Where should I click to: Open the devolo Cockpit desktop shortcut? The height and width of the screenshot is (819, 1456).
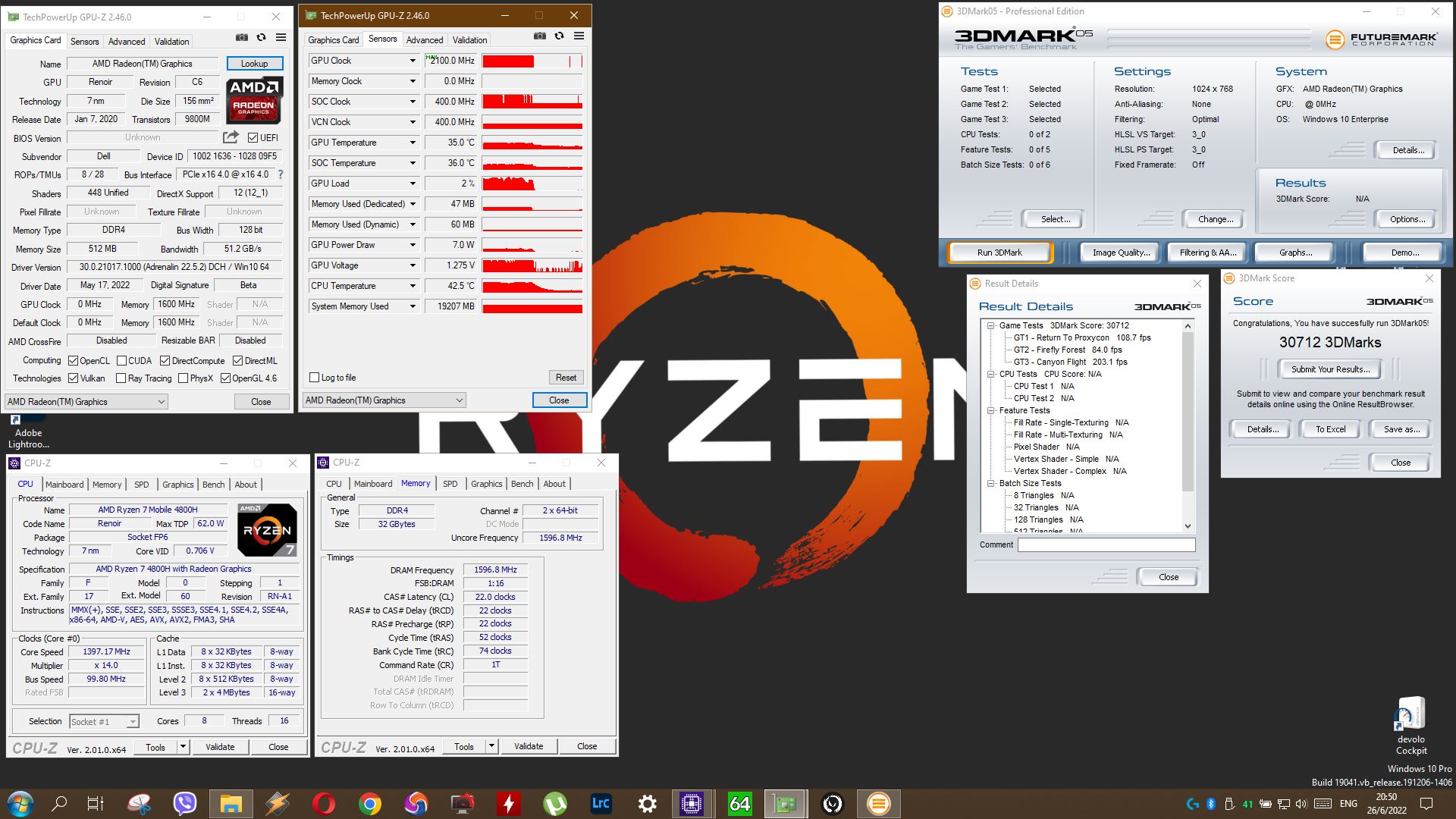click(1410, 726)
